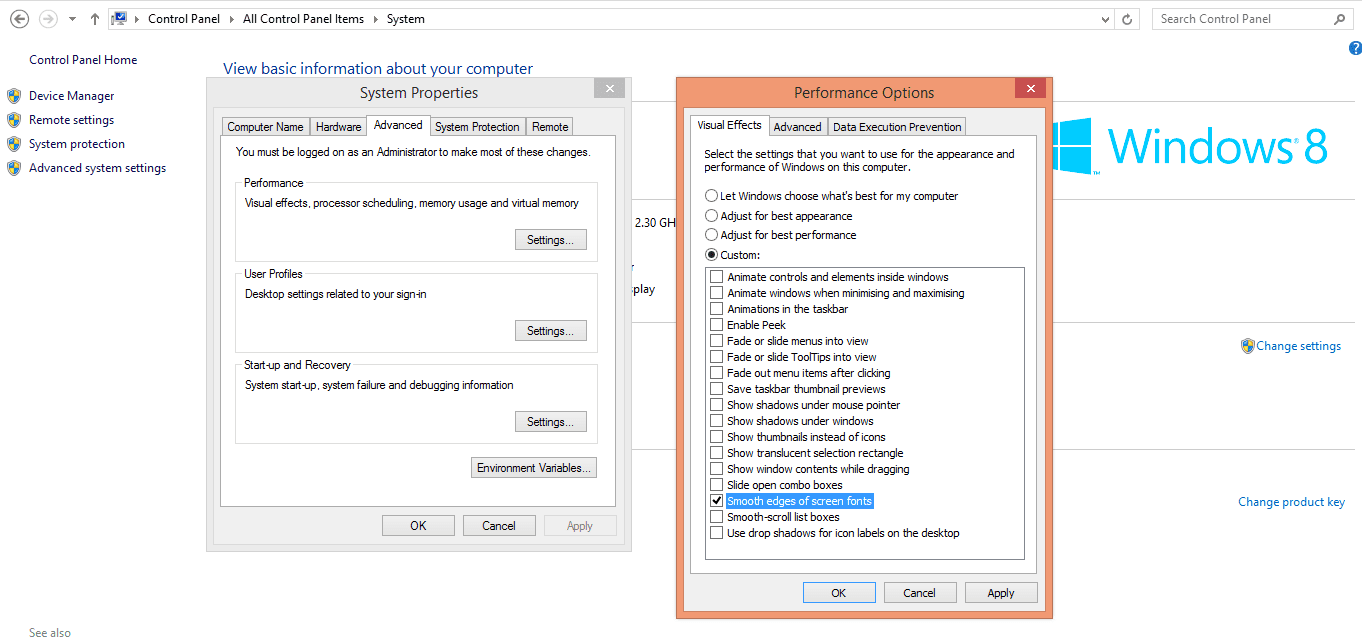
Task: Check Show translucent selection rectangle
Action: pos(716,453)
